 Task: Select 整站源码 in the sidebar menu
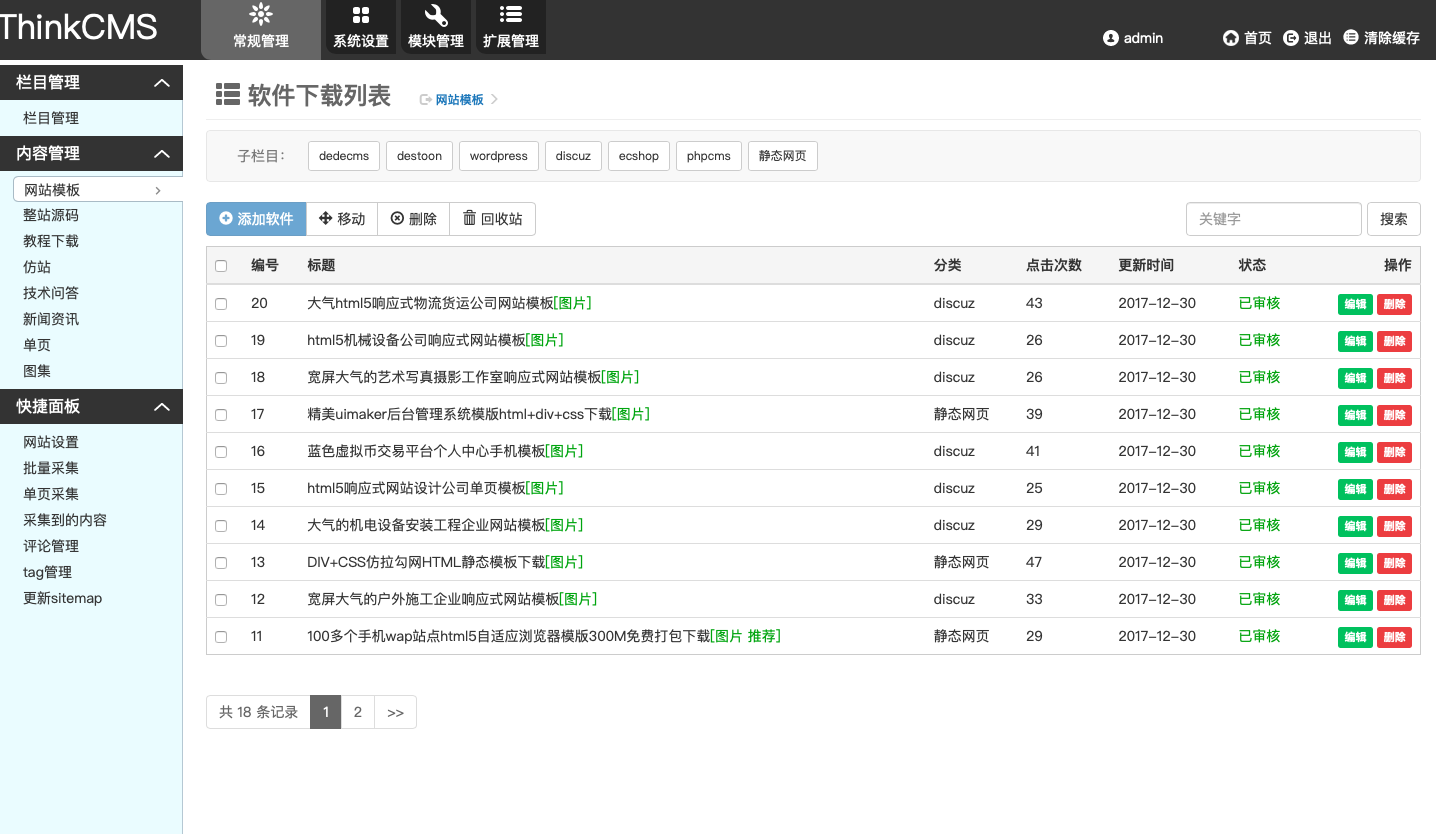tap(51, 215)
